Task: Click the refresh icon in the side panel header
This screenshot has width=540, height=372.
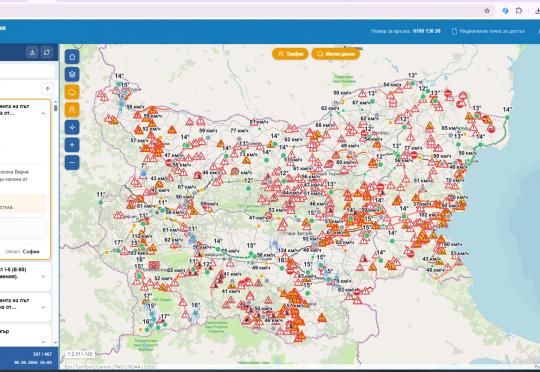Action: pyautogui.click(x=47, y=52)
